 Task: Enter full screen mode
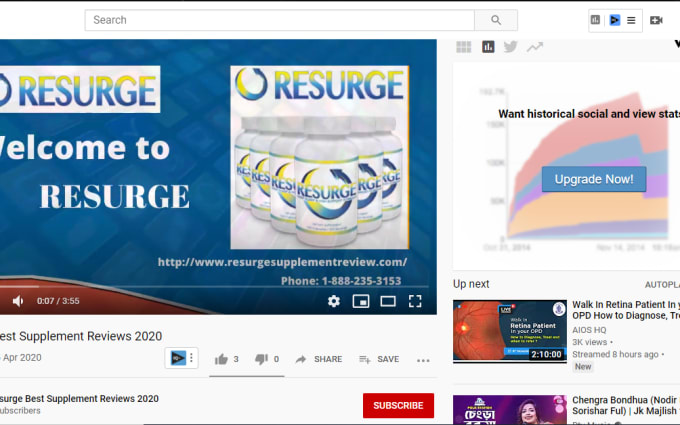415,301
